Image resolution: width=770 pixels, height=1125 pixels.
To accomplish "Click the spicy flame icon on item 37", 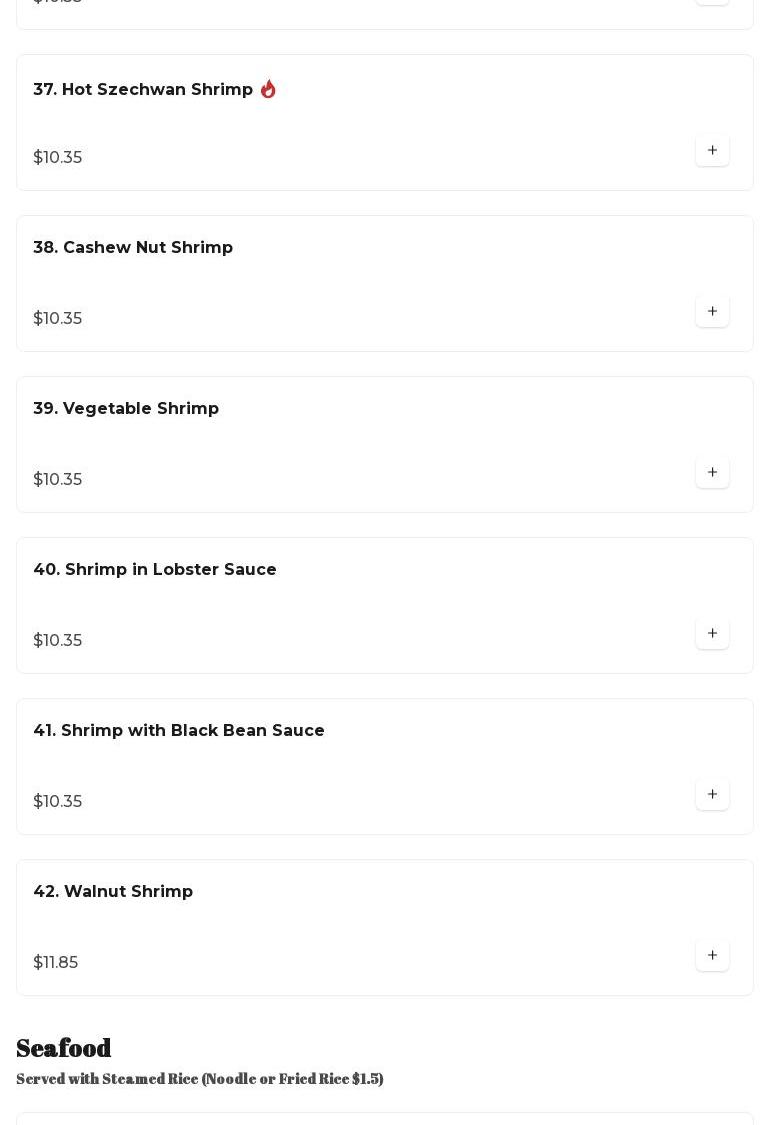I will click(x=268, y=89).
